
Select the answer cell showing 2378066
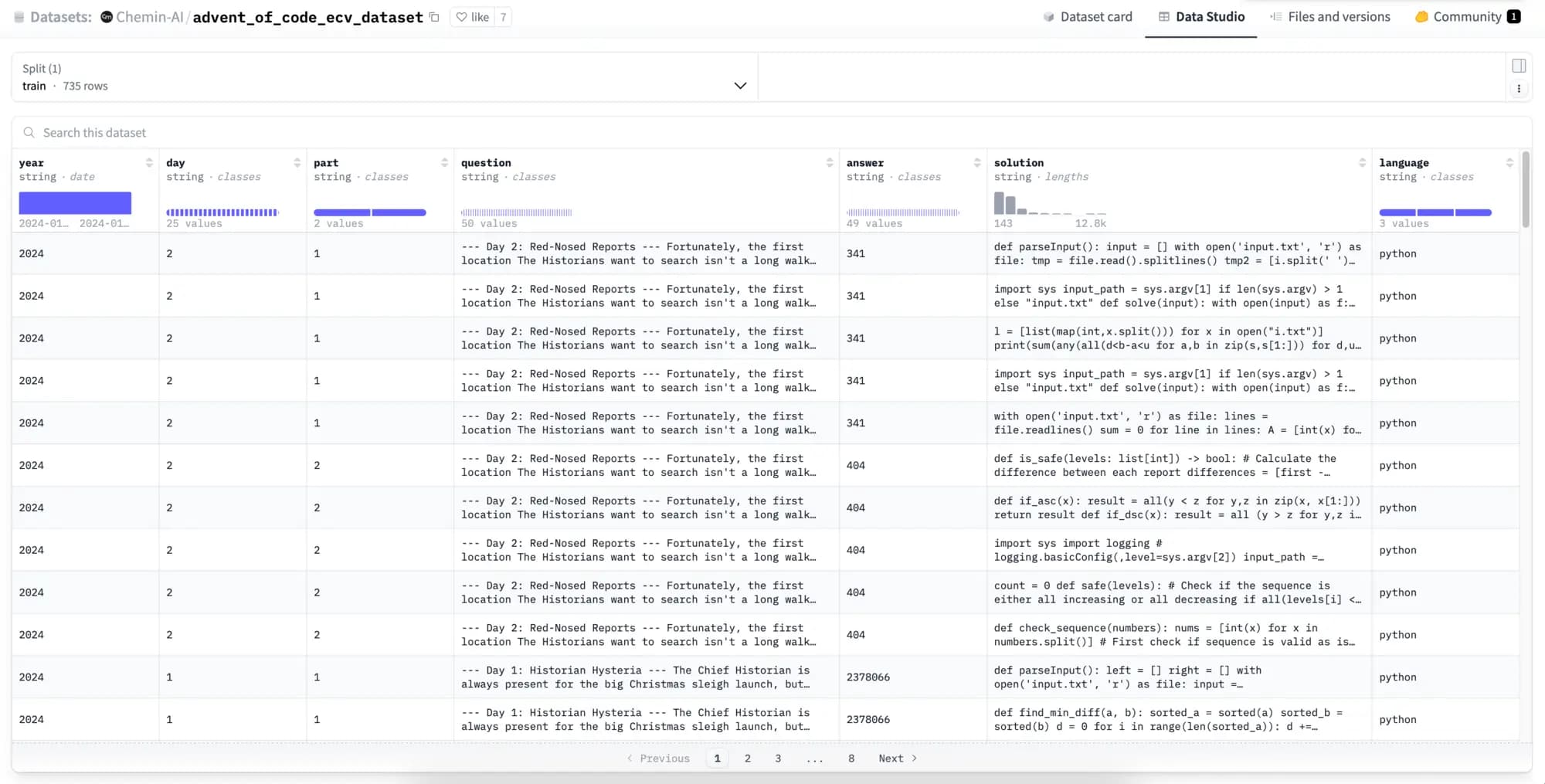[x=868, y=677]
